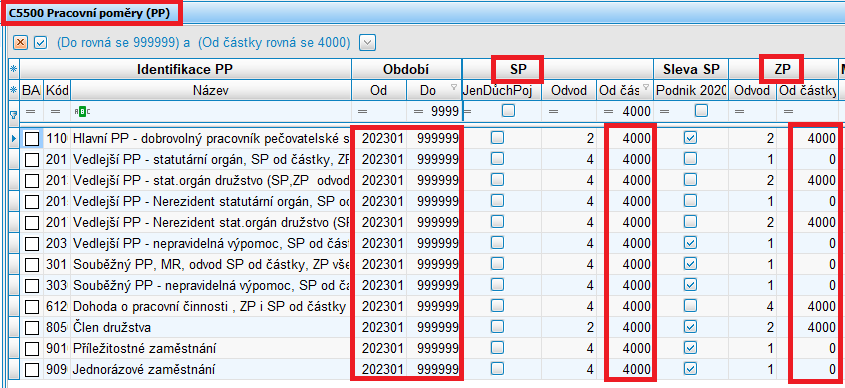Select SP Odvod value 2 in Člen družstva row
This screenshot has height=388, width=845.
point(570,328)
